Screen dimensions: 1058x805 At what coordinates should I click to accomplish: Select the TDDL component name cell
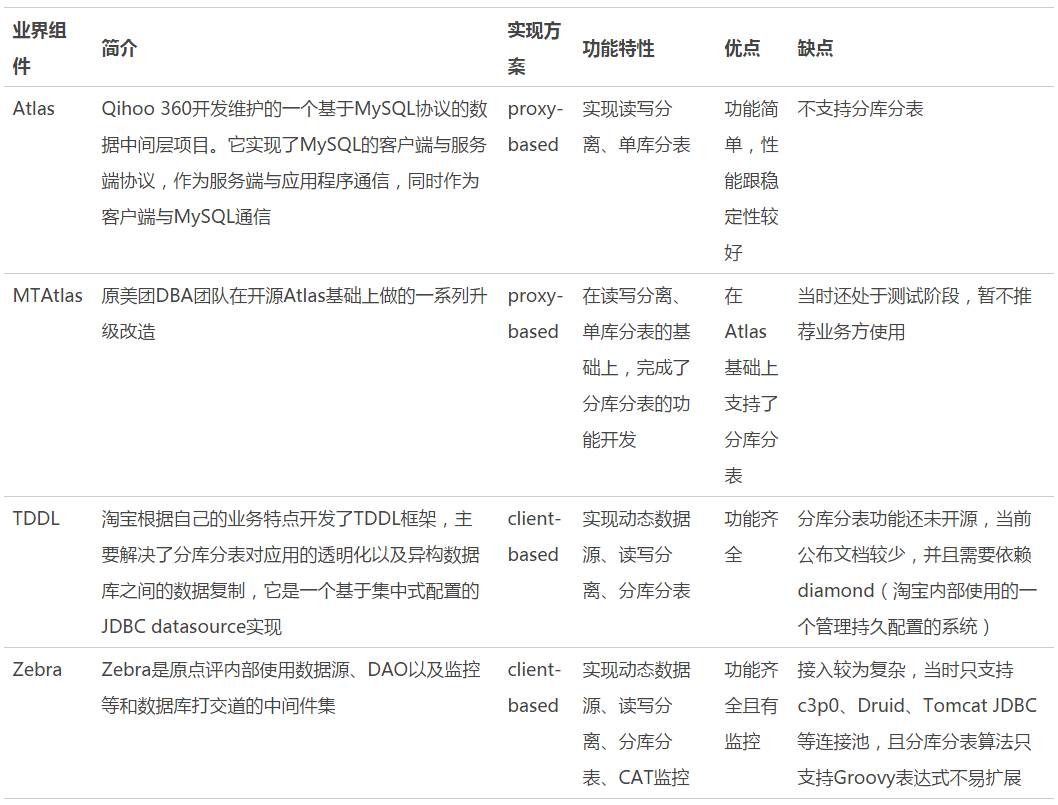tap(36, 518)
